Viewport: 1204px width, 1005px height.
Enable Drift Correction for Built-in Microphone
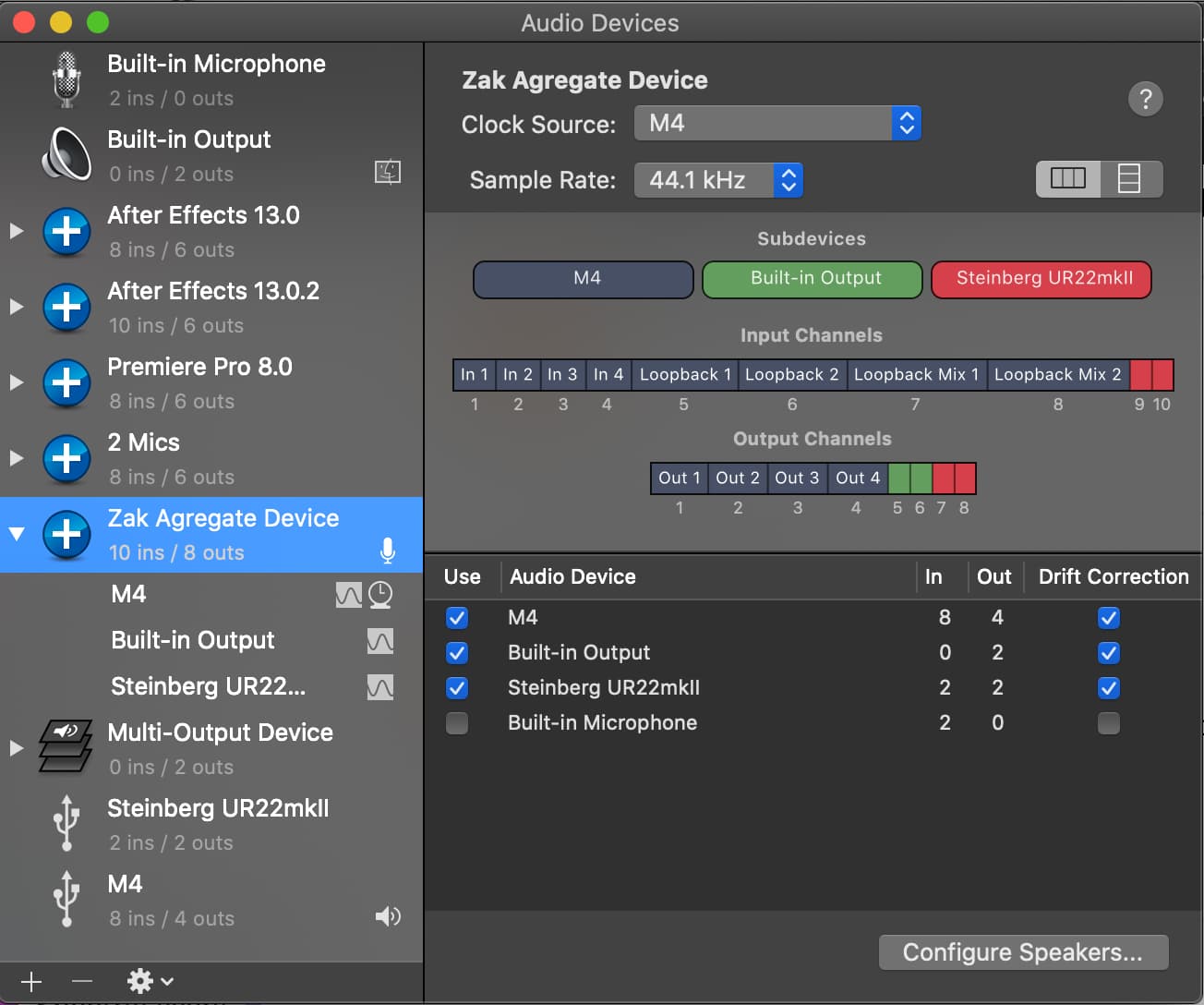click(1109, 723)
